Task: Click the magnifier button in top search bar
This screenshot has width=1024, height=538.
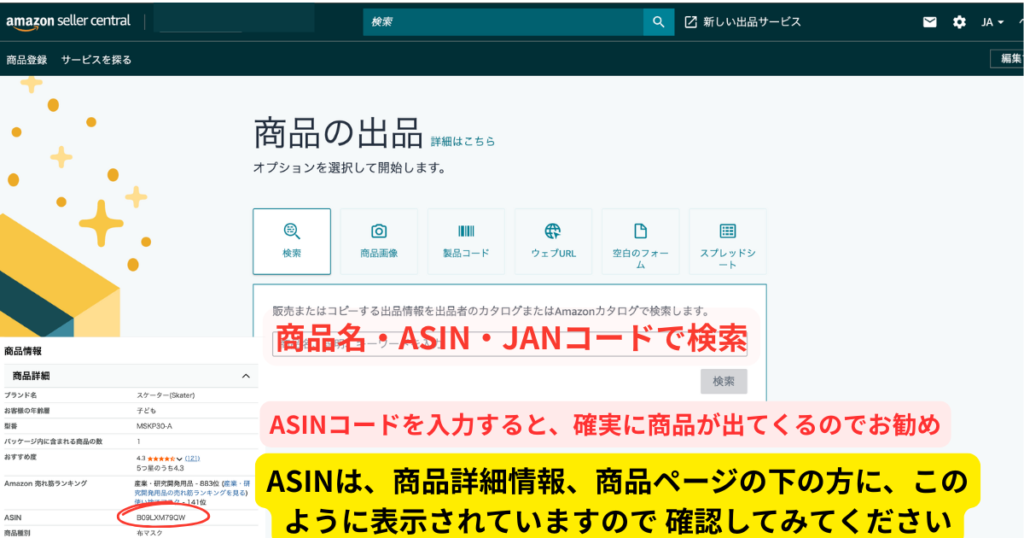Action: tap(658, 22)
